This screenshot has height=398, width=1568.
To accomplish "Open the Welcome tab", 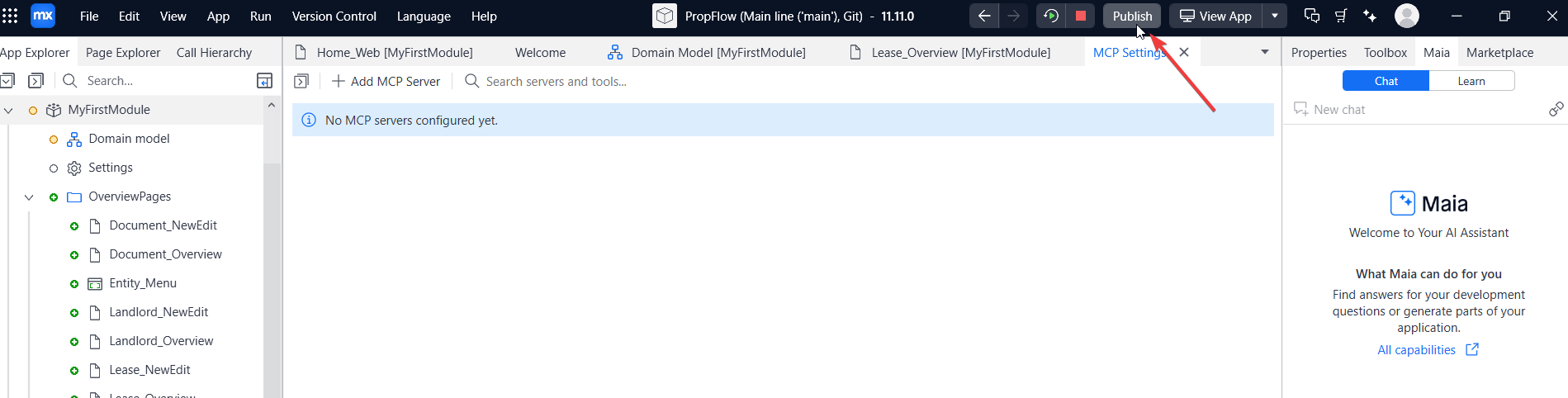I will pos(540,52).
